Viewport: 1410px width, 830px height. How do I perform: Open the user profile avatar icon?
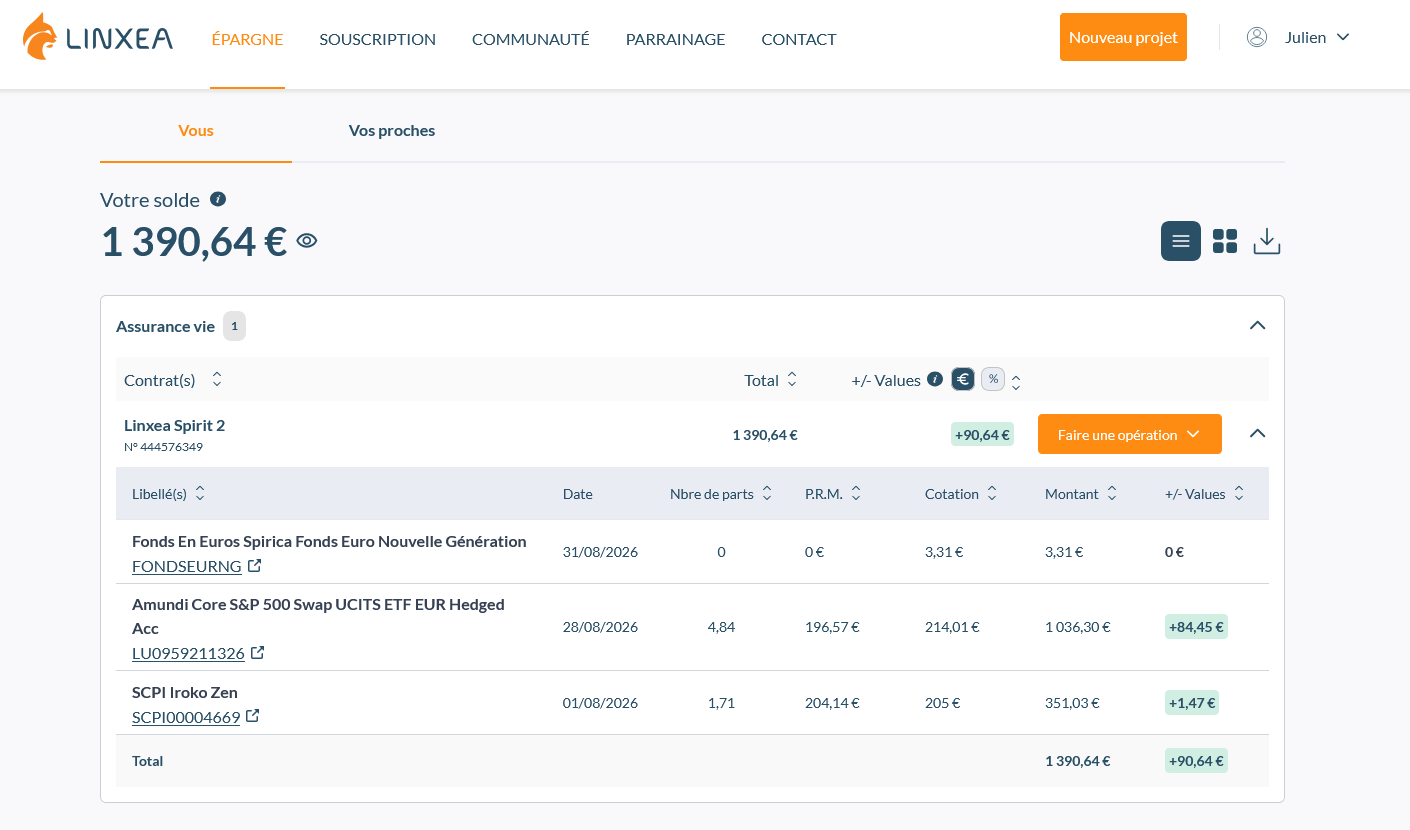tap(1257, 37)
